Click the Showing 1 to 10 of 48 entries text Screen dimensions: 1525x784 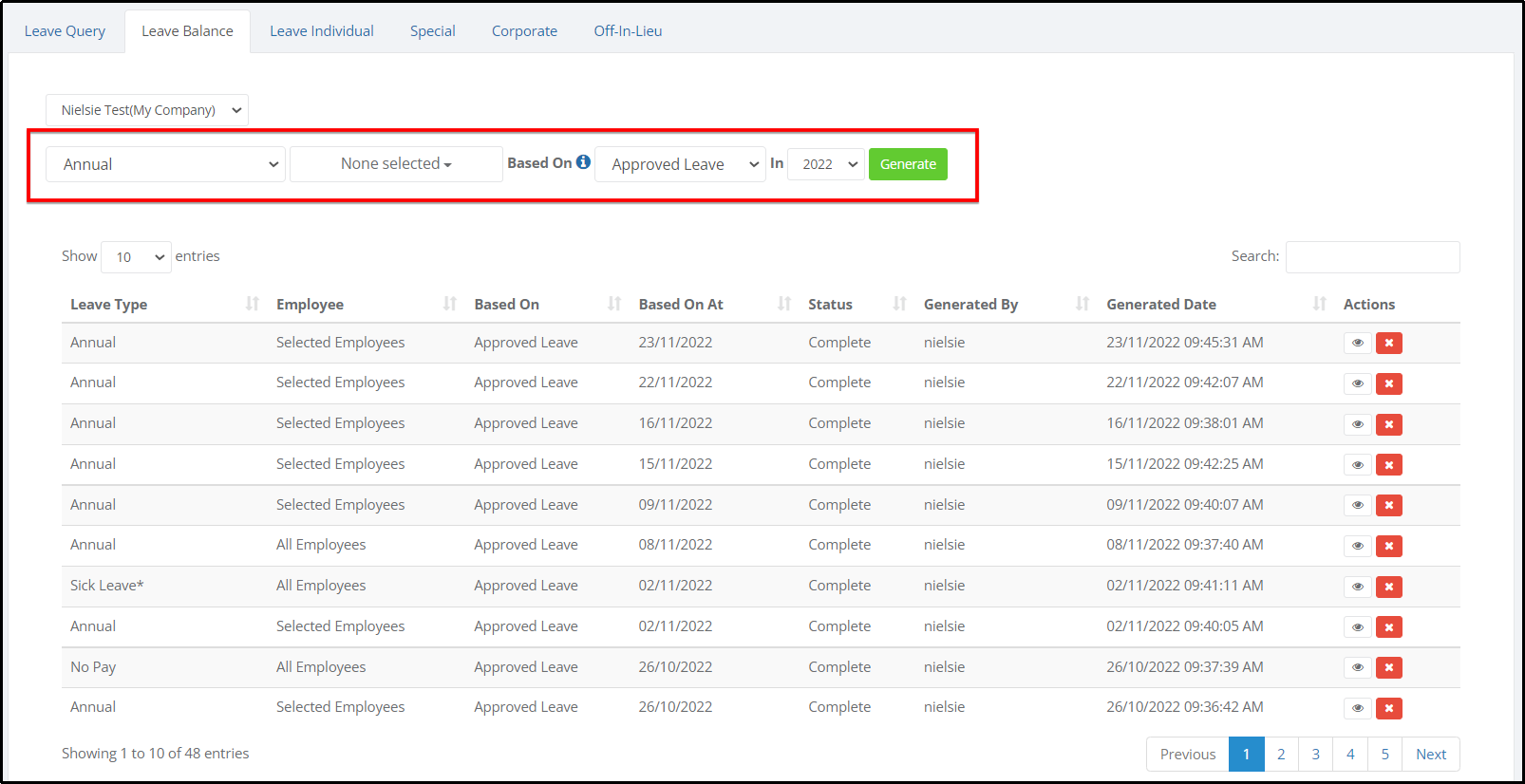tap(156, 754)
